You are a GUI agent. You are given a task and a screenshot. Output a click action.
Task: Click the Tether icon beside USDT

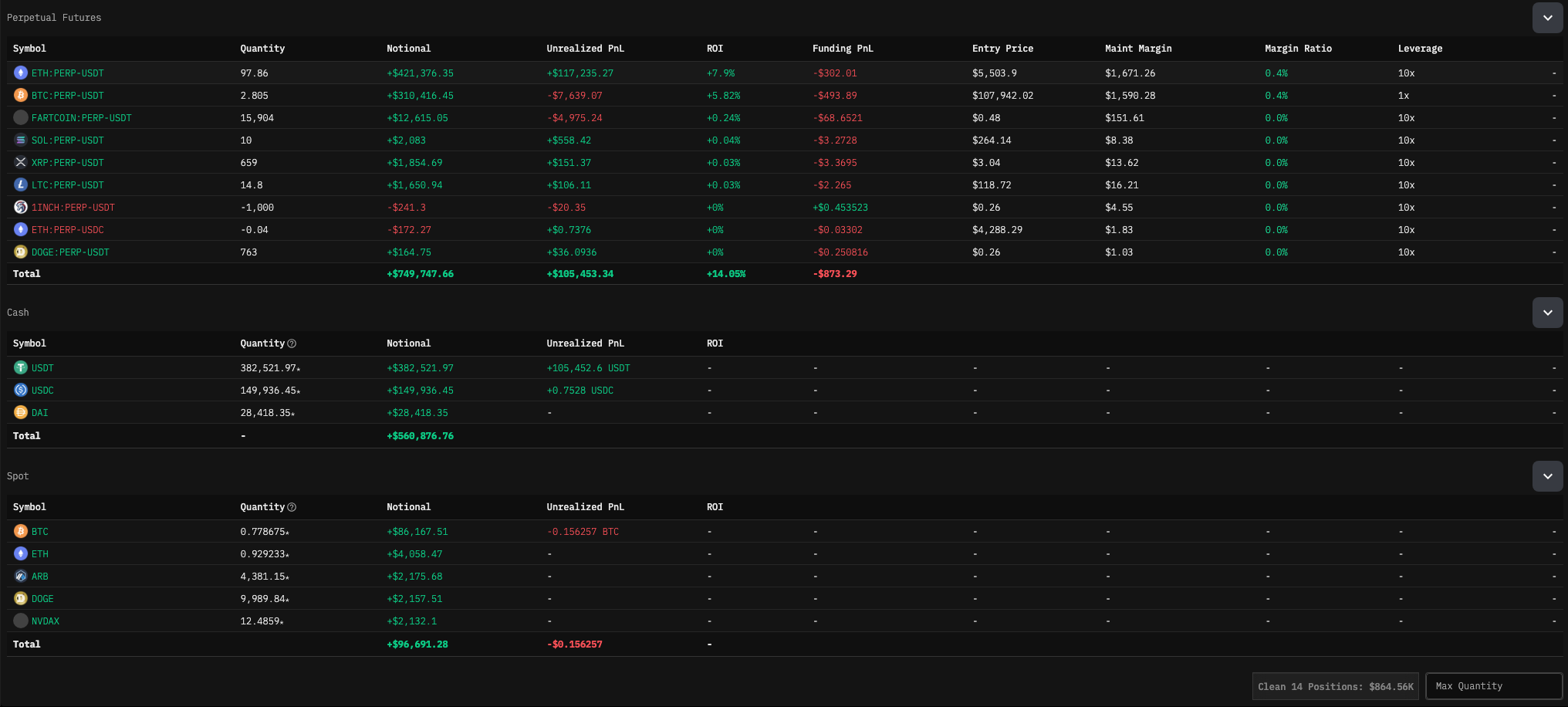(x=21, y=367)
